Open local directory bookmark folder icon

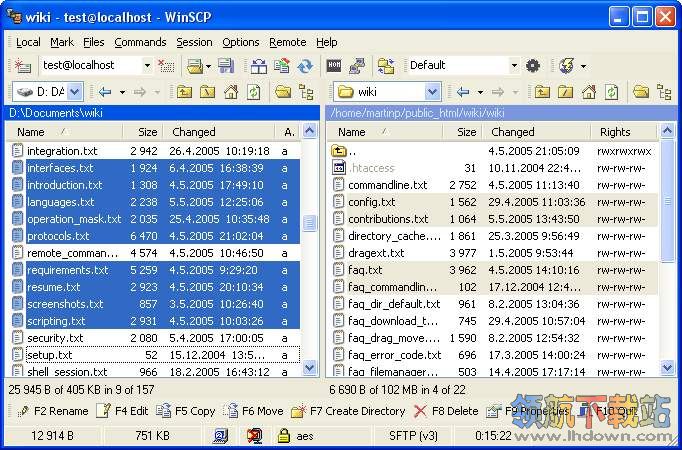(283, 92)
